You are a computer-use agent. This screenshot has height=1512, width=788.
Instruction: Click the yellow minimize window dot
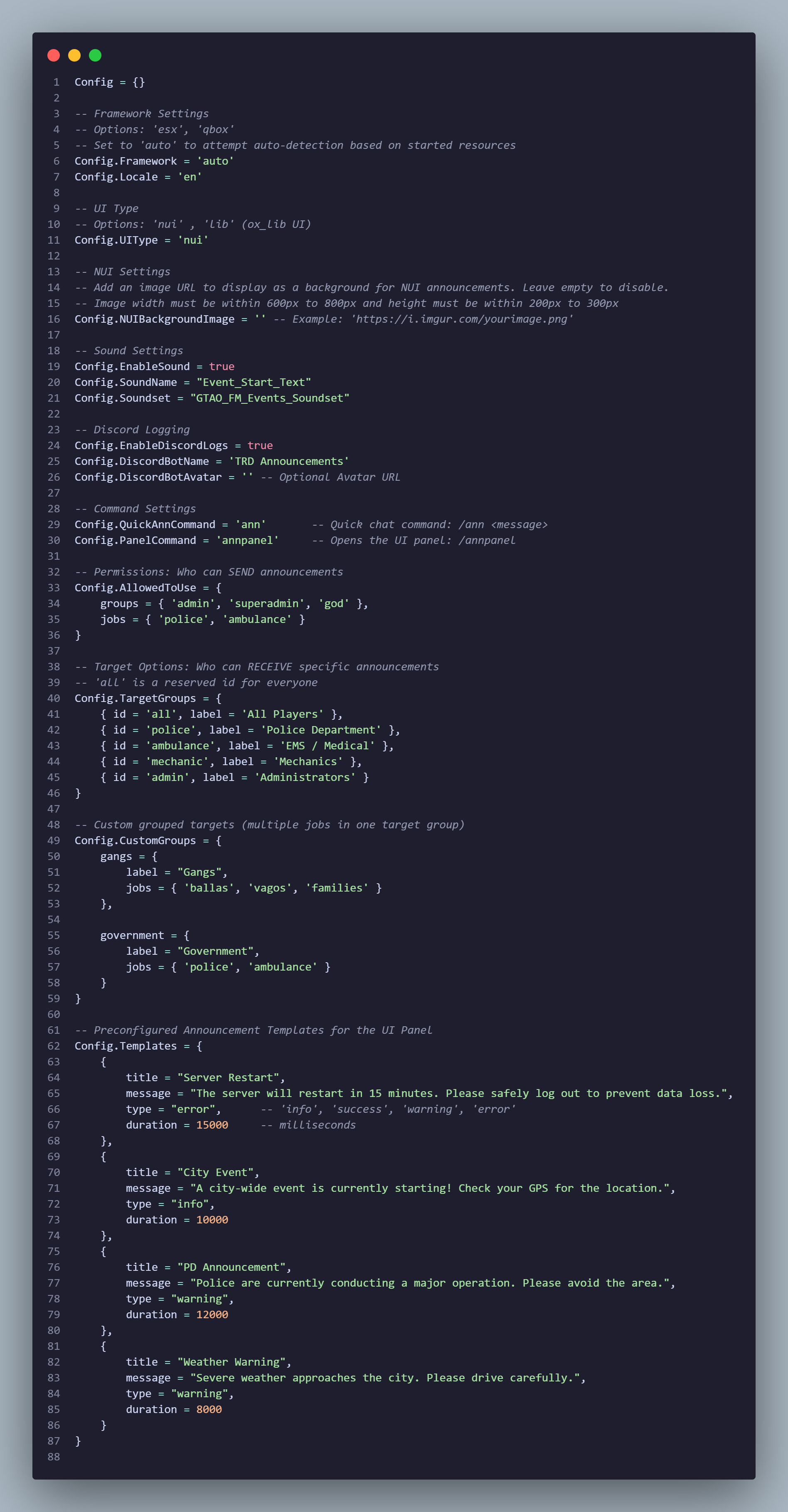tap(74, 55)
